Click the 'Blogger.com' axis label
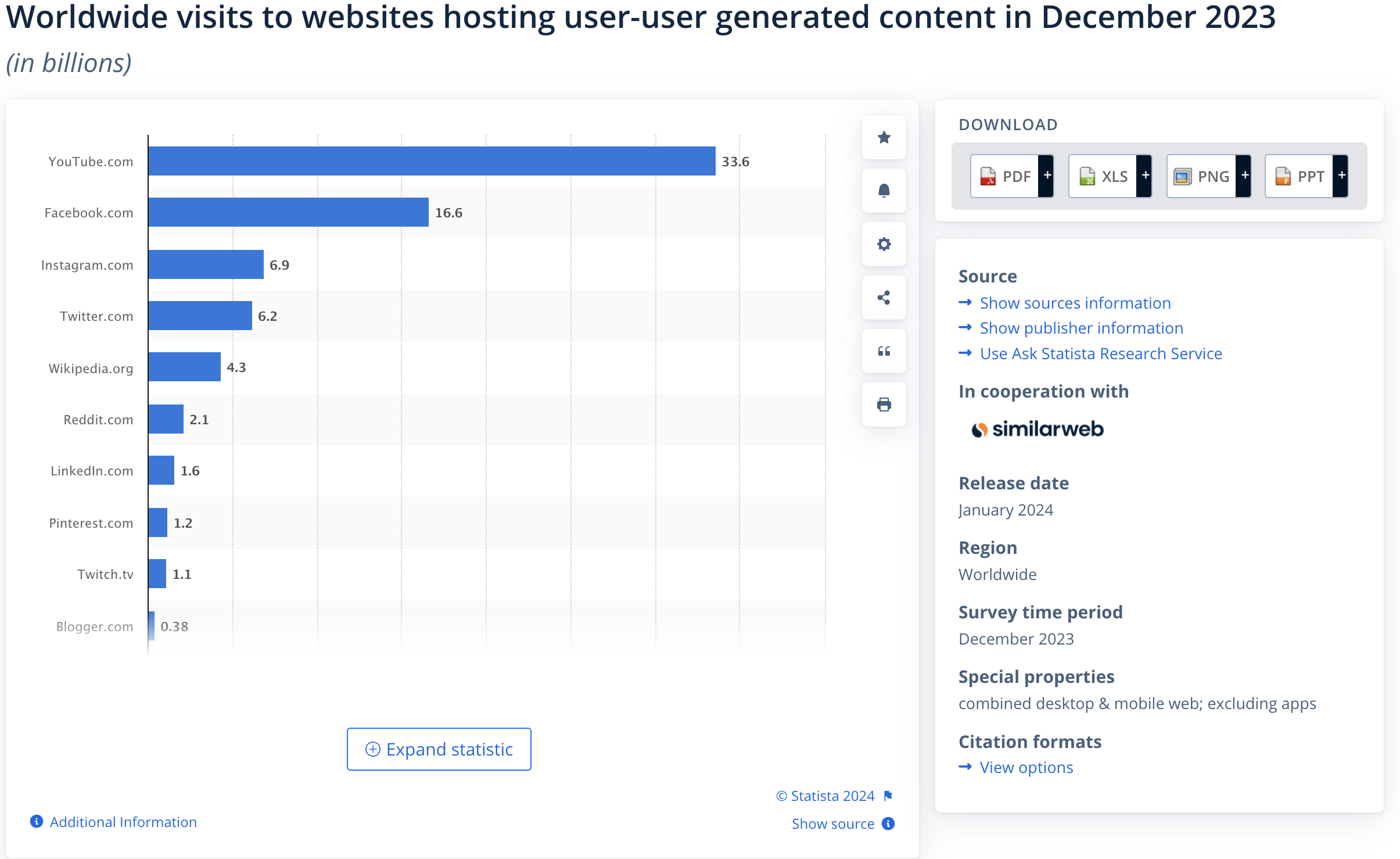This screenshot has width=1400, height=859. [x=95, y=627]
